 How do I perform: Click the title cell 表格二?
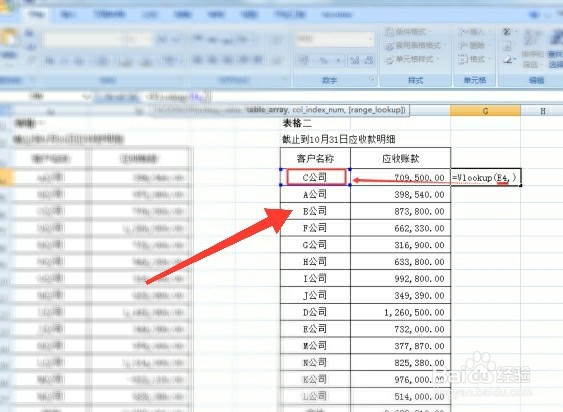297,124
